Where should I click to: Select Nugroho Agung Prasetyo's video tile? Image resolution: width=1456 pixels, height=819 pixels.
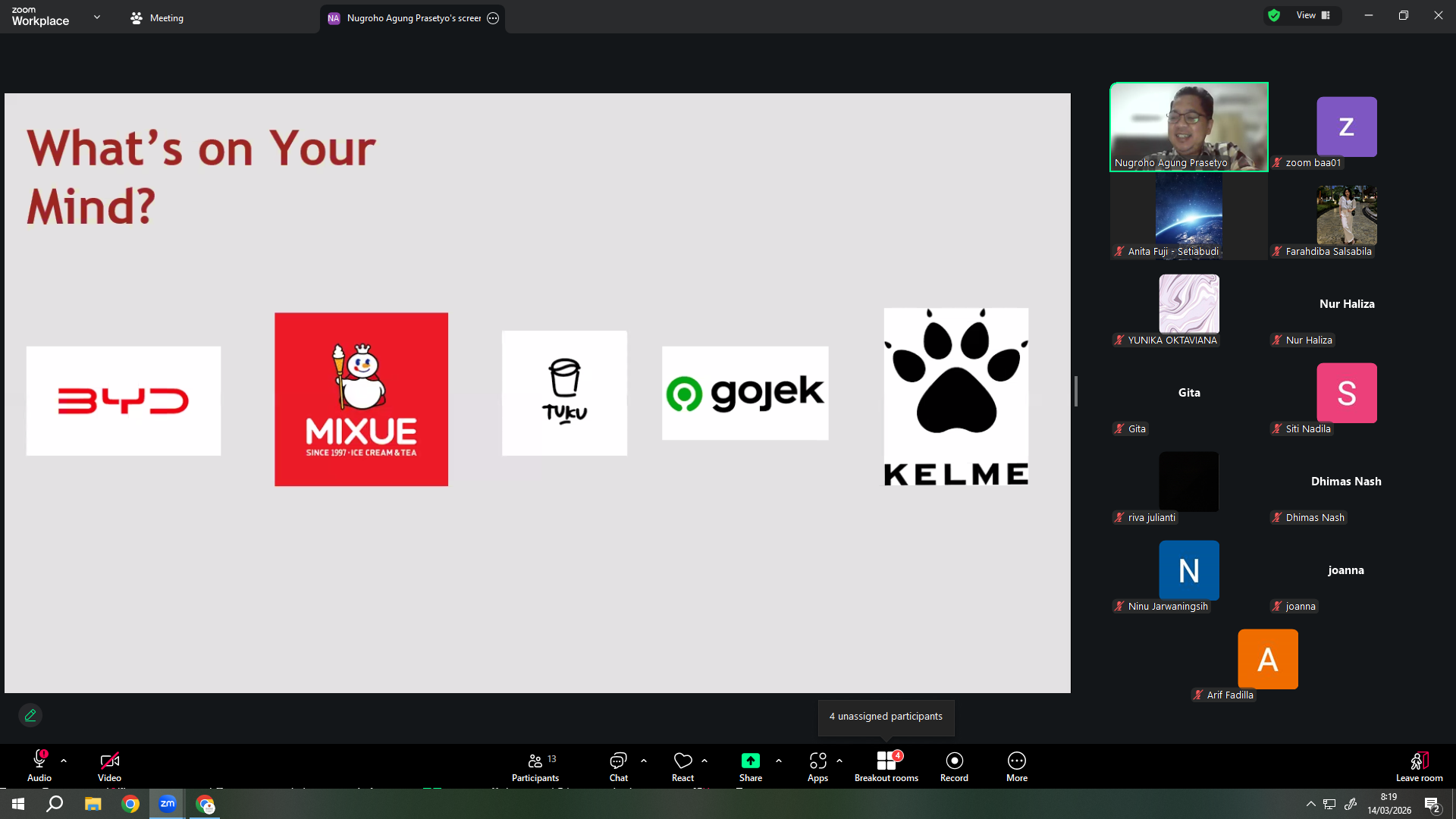(x=1189, y=127)
